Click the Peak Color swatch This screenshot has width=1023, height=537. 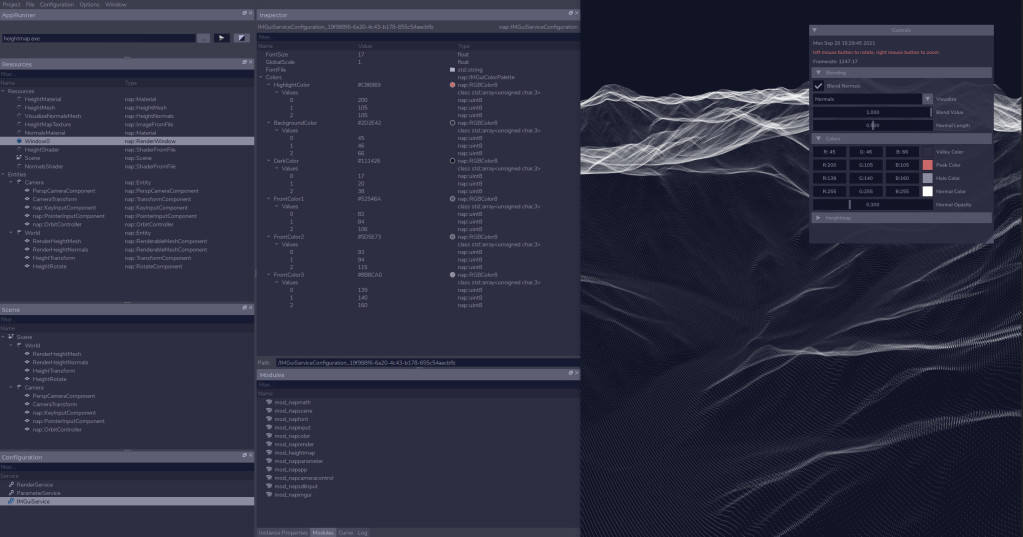coord(927,164)
